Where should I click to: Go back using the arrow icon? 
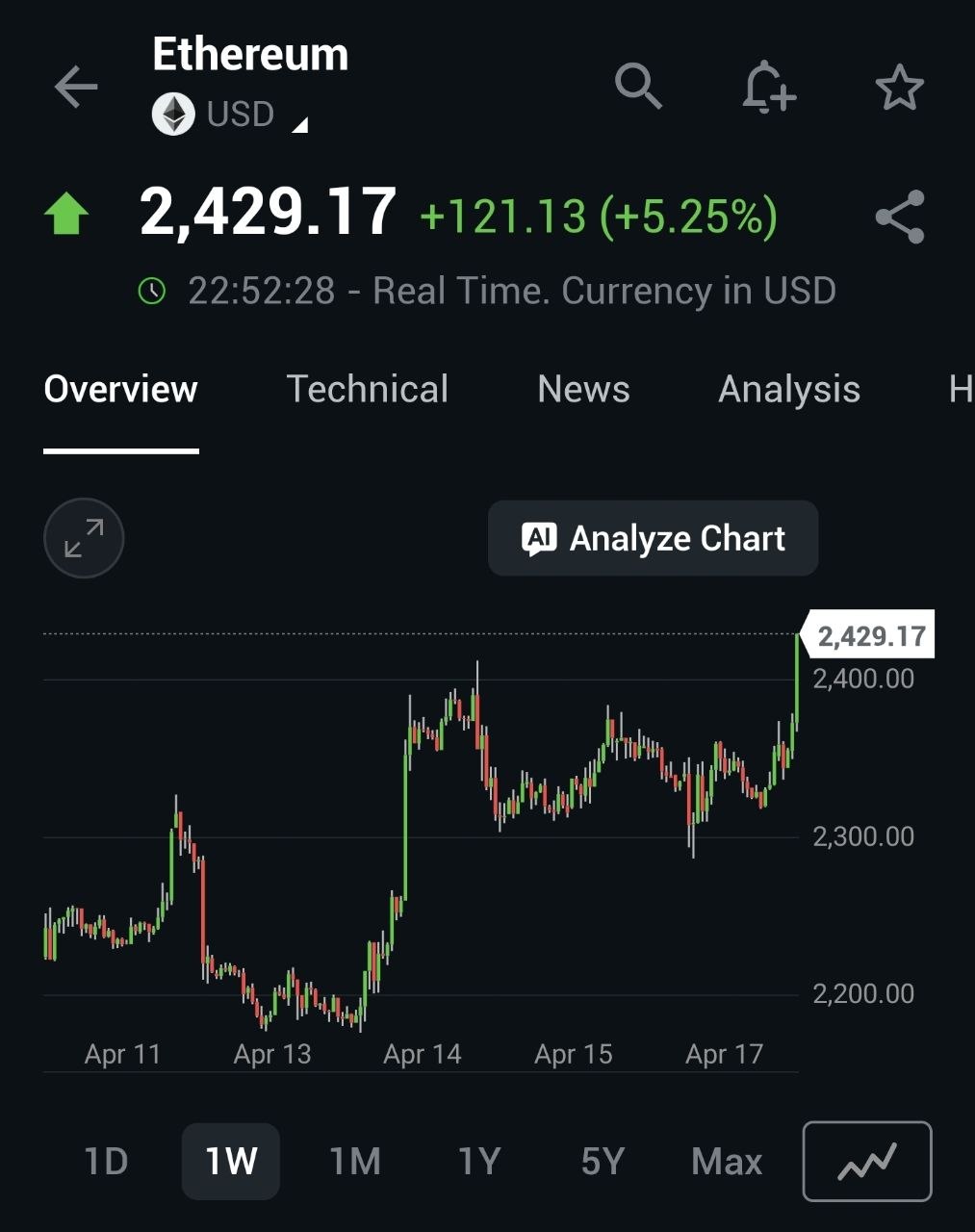click(76, 88)
